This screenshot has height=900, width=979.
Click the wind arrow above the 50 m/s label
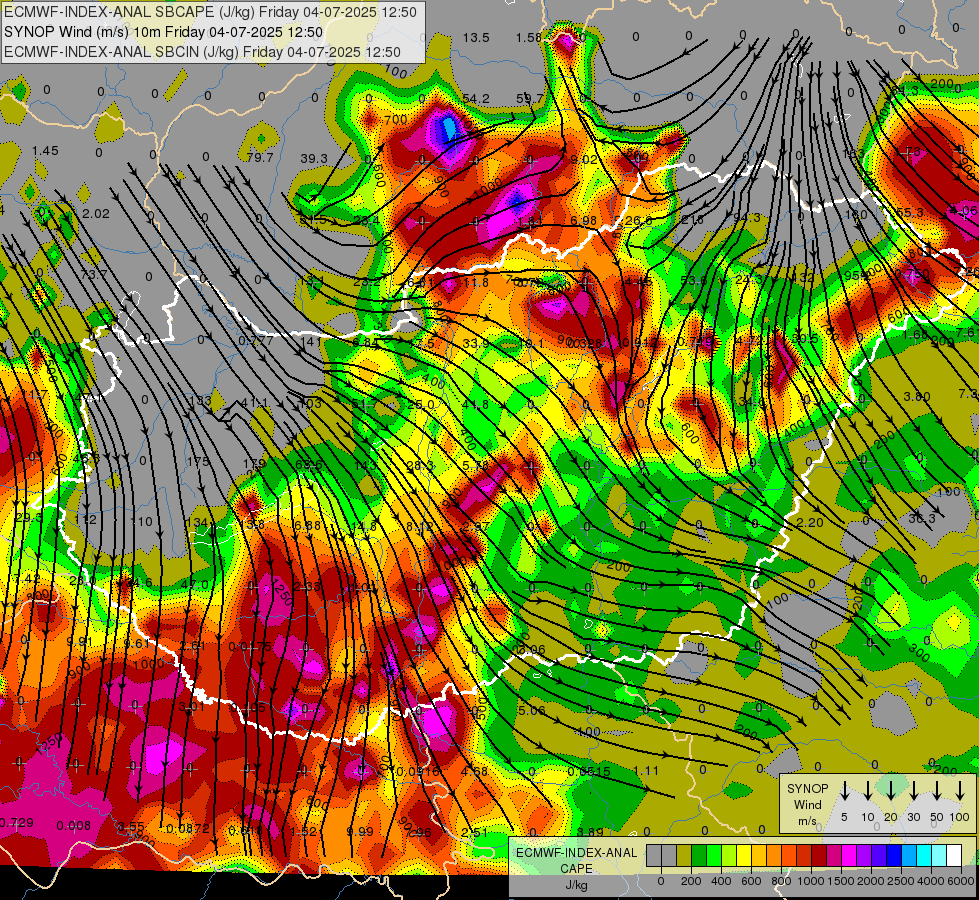click(937, 791)
